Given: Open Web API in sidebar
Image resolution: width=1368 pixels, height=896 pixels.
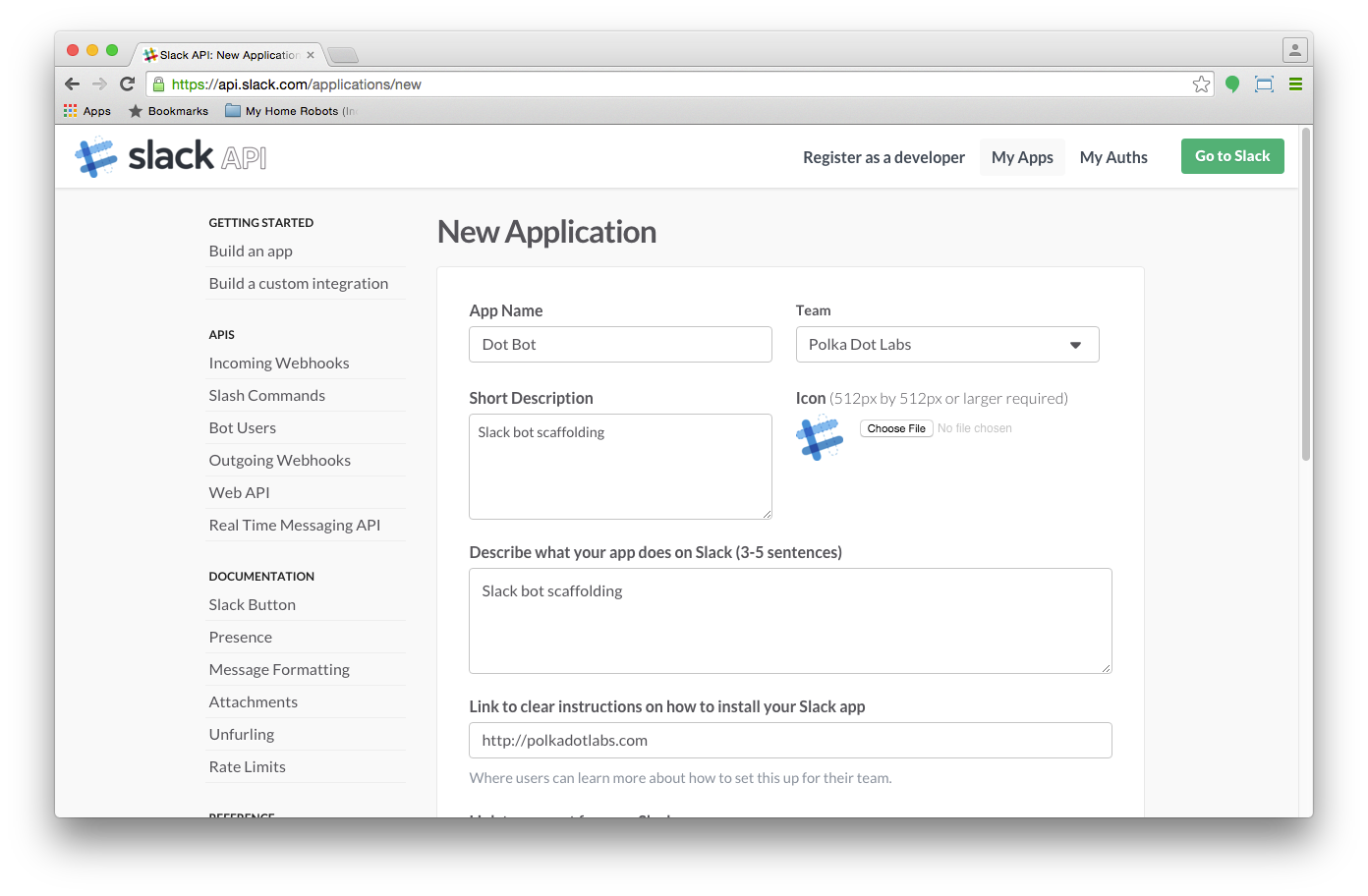Looking at the screenshot, I should [239, 493].
